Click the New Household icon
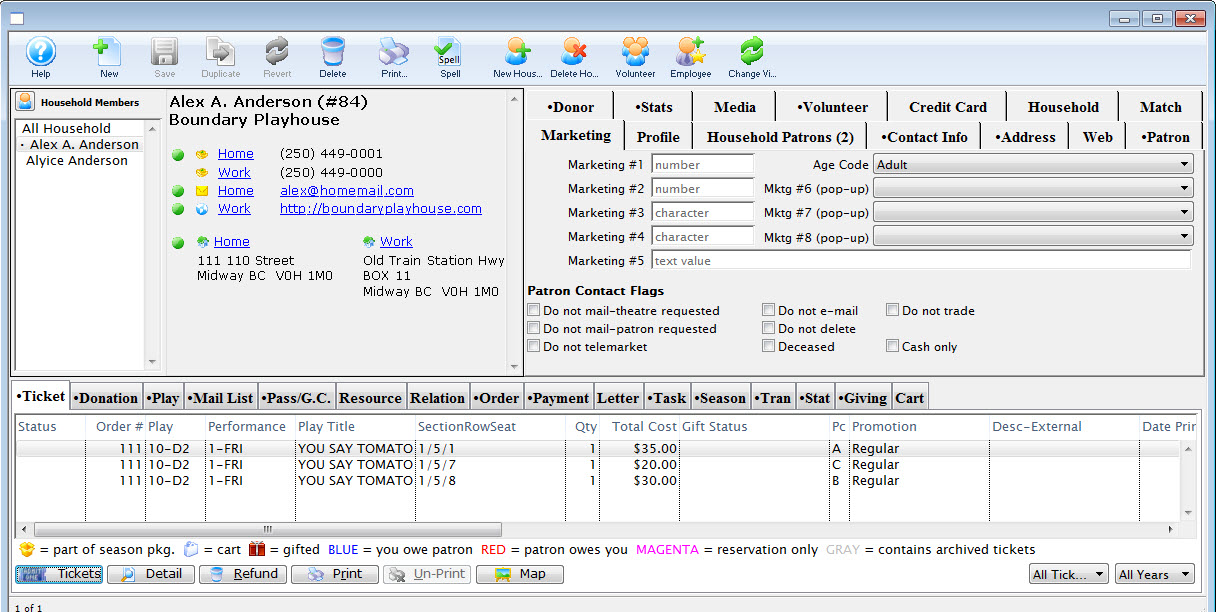This screenshot has height=612, width=1216. point(517,53)
